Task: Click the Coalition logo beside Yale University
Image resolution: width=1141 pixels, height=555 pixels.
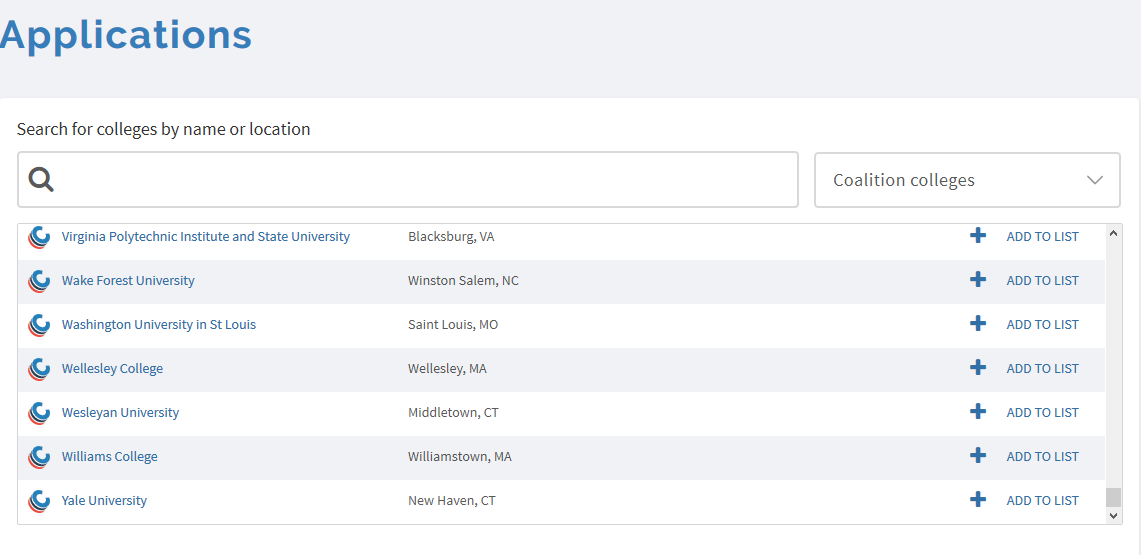Action: pyautogui.click(x=39, y=501)
